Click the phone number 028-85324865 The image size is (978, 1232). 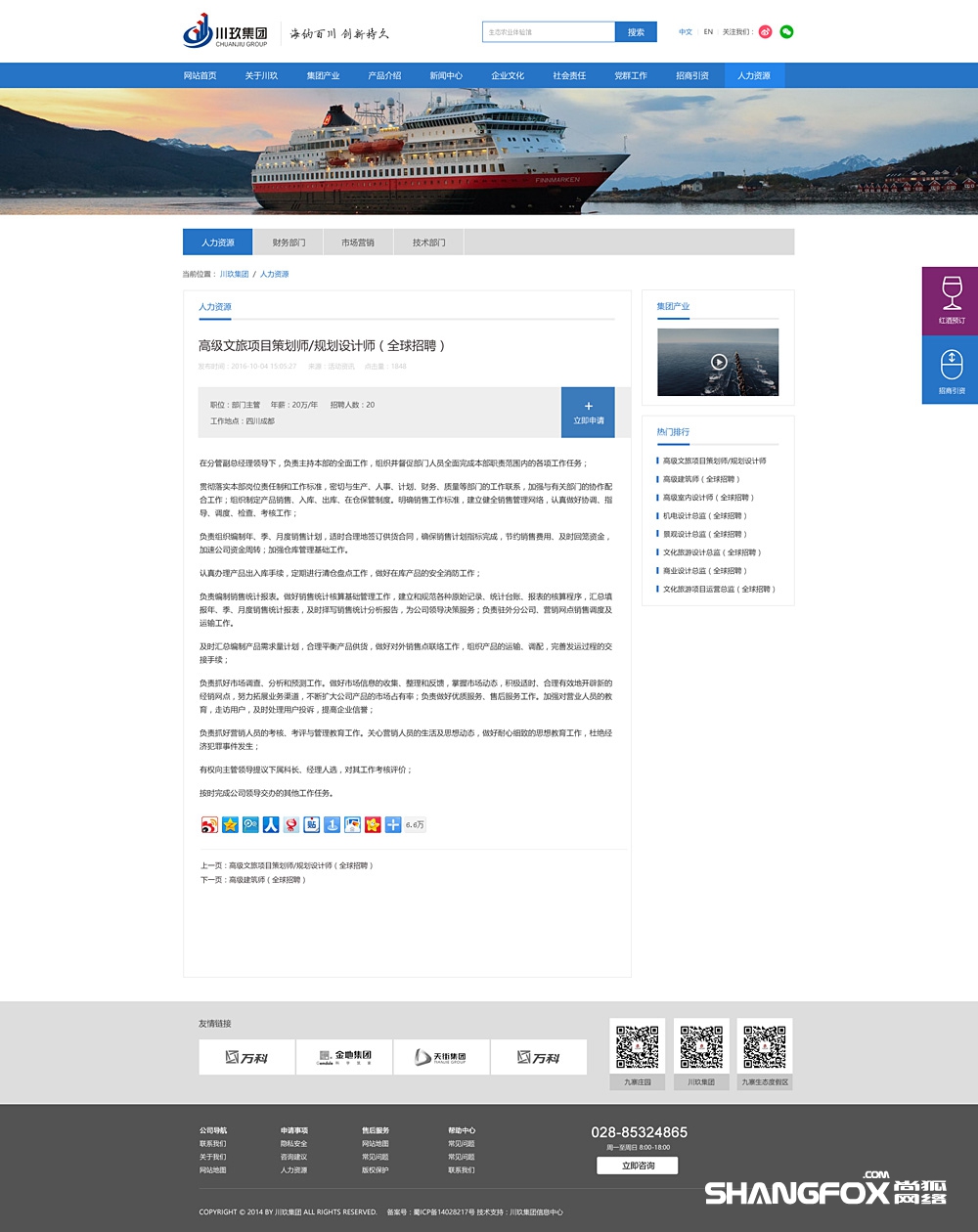639,1132
